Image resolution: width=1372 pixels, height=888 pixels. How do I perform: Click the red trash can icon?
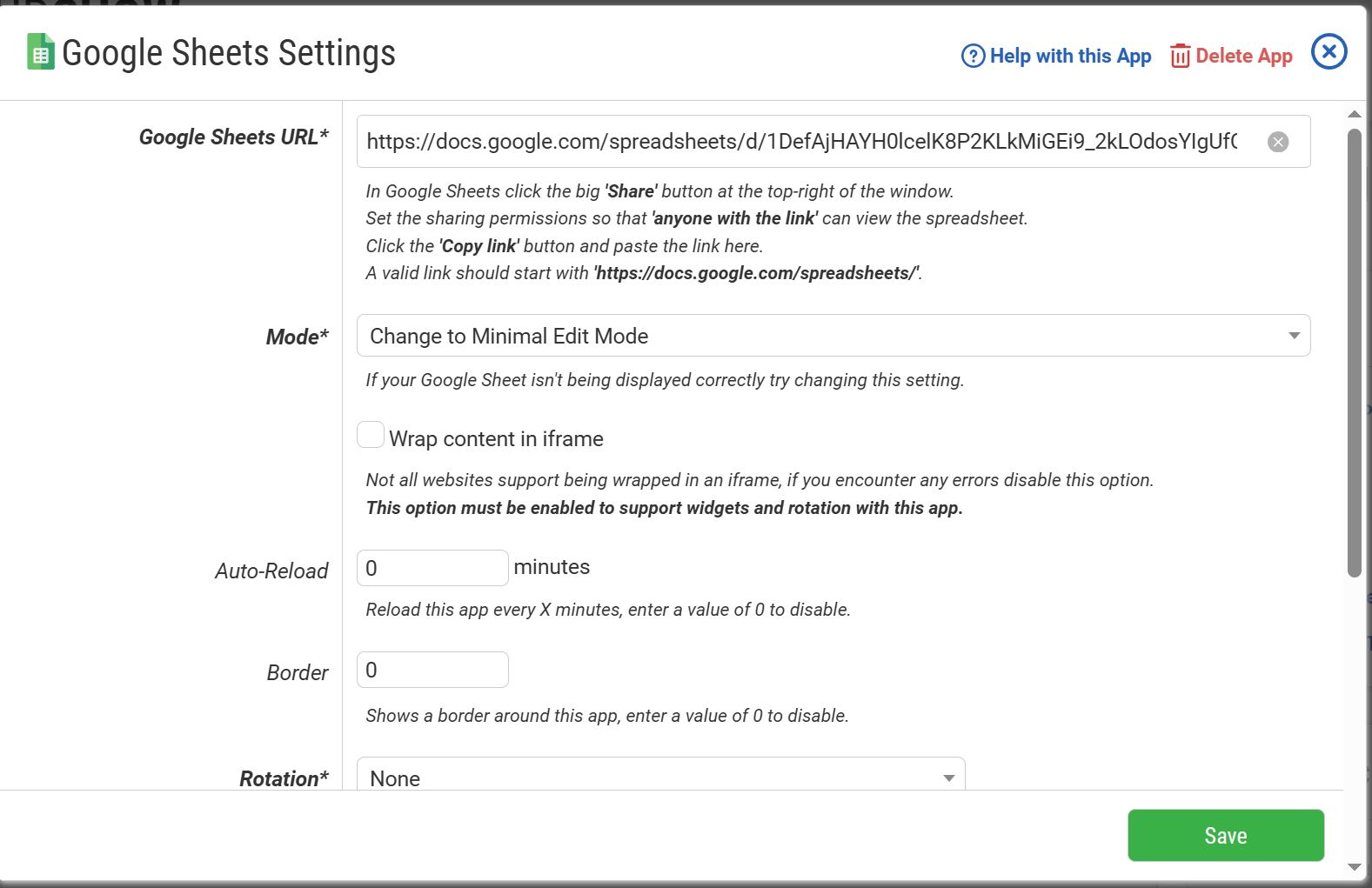[1180, 56]
